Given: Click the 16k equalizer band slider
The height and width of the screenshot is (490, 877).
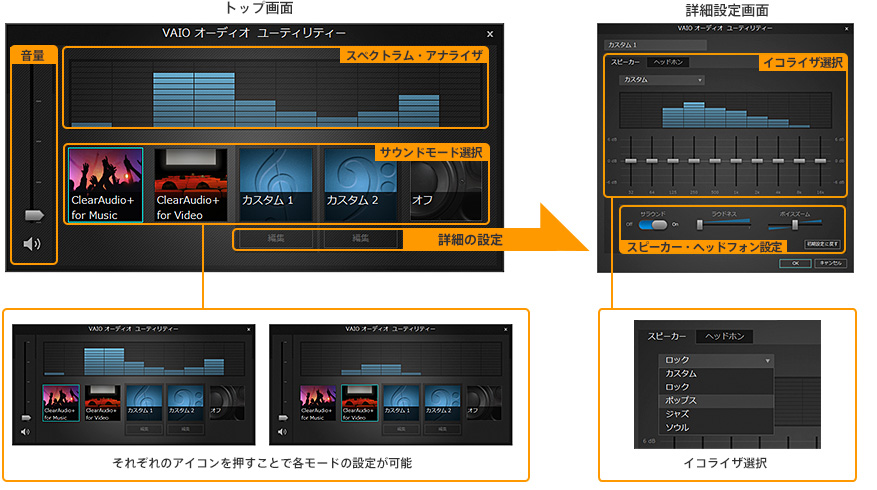Looking at the screenshot, I should [821, 161].
